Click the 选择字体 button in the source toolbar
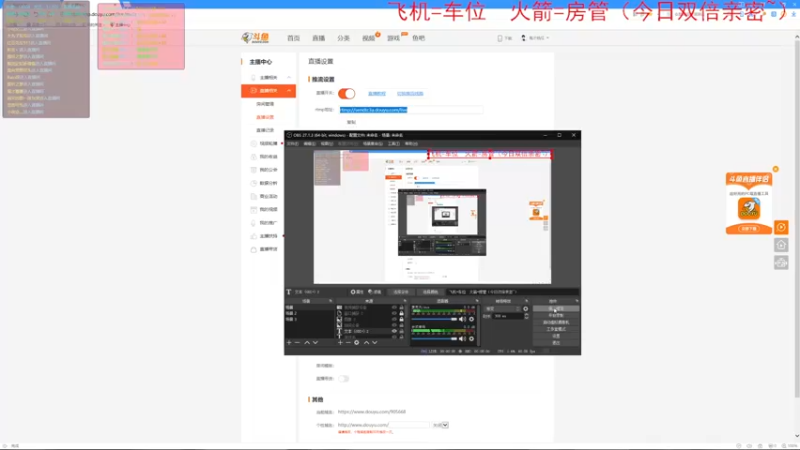The width and height of the screenshot is (800, 450). (x=401, y=292)
